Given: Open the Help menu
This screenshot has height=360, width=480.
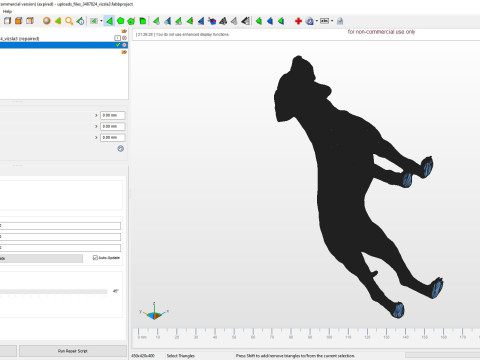Looking at the screenshot, I should click(x=7, y=11).
